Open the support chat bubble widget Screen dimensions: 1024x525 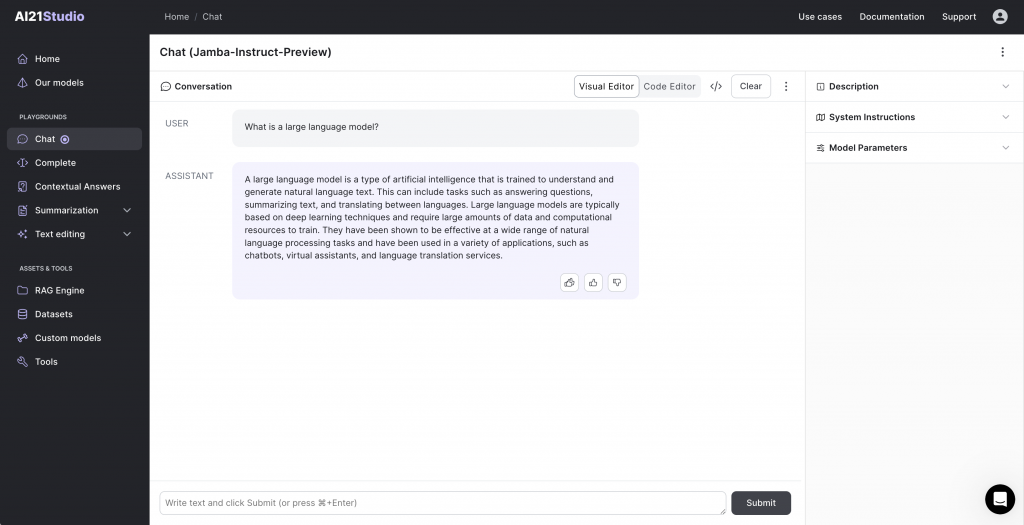tap(999, 499)
